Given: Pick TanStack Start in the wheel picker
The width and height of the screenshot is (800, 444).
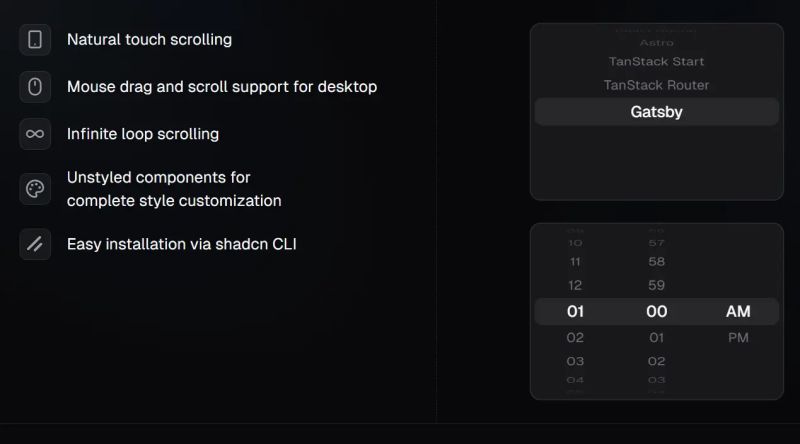Looking at the screenshot, I should click(656, 62).
